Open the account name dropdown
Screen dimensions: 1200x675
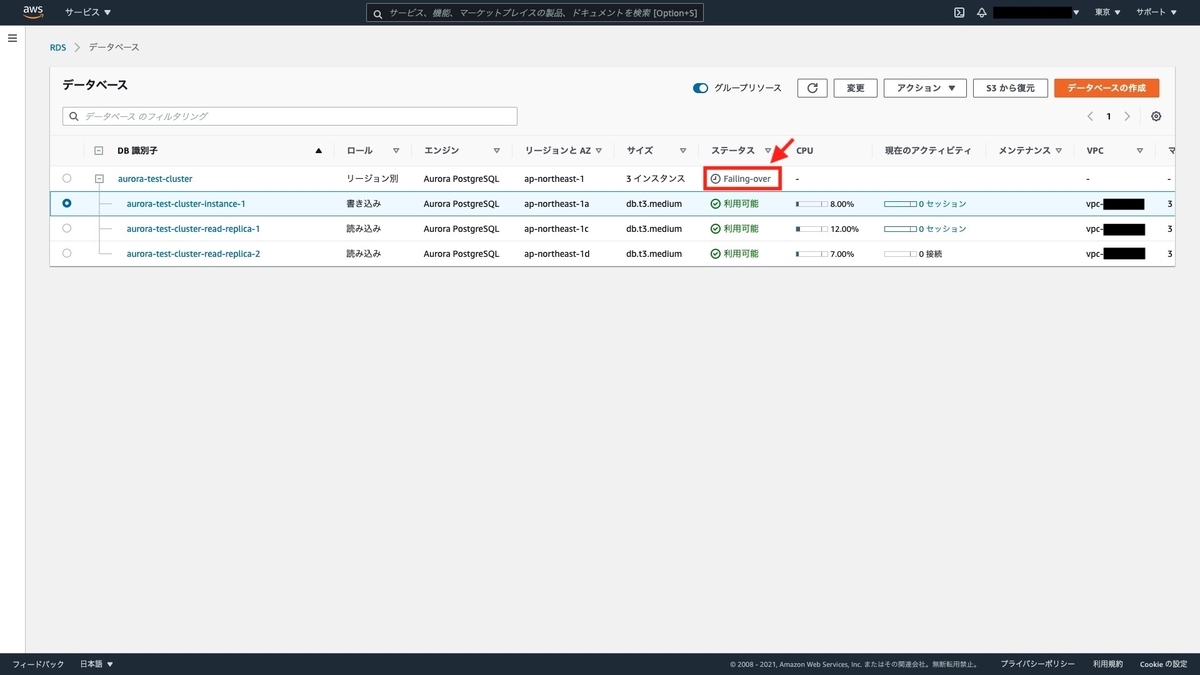1036,13
